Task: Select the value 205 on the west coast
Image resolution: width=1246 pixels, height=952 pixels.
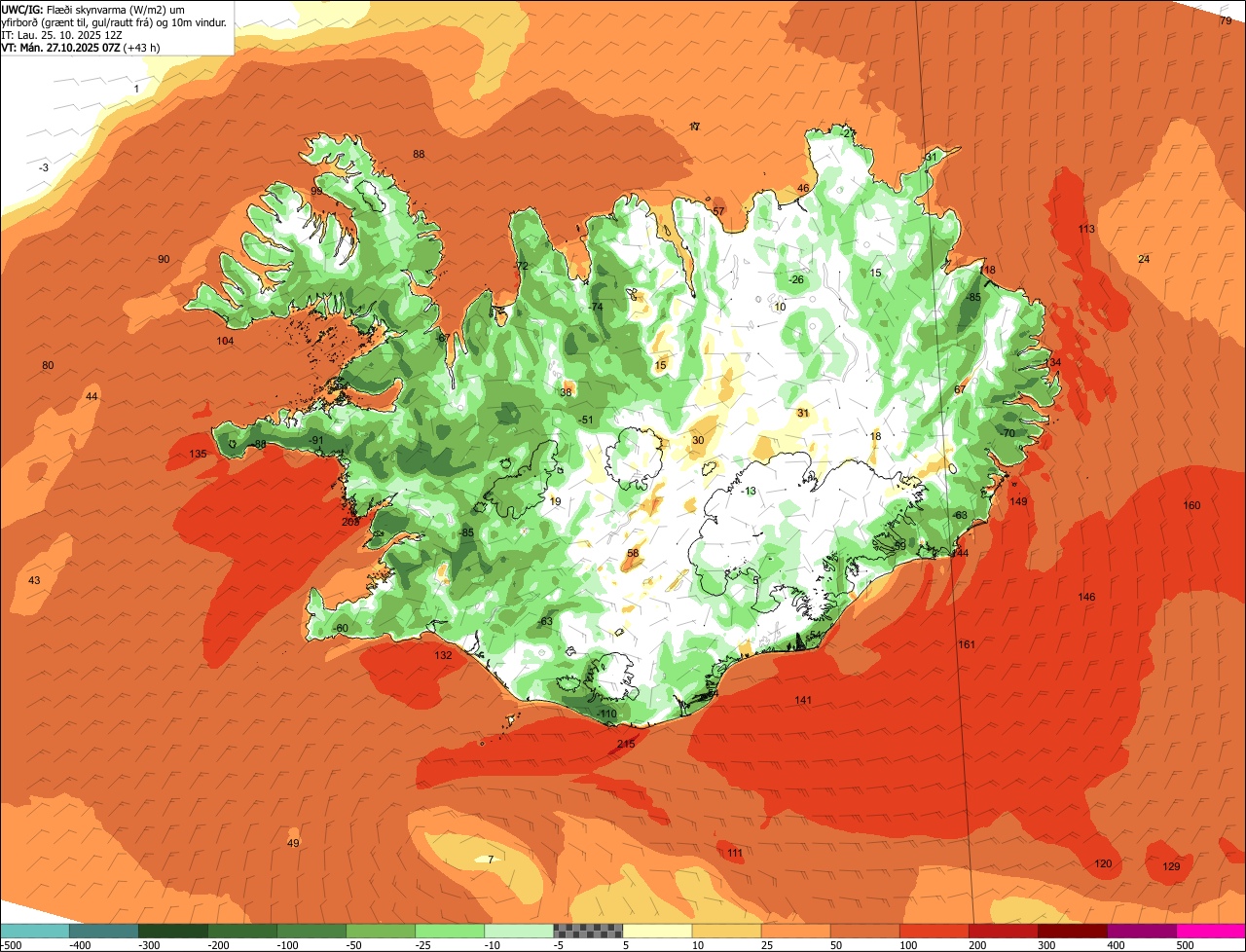Action: 350,522
